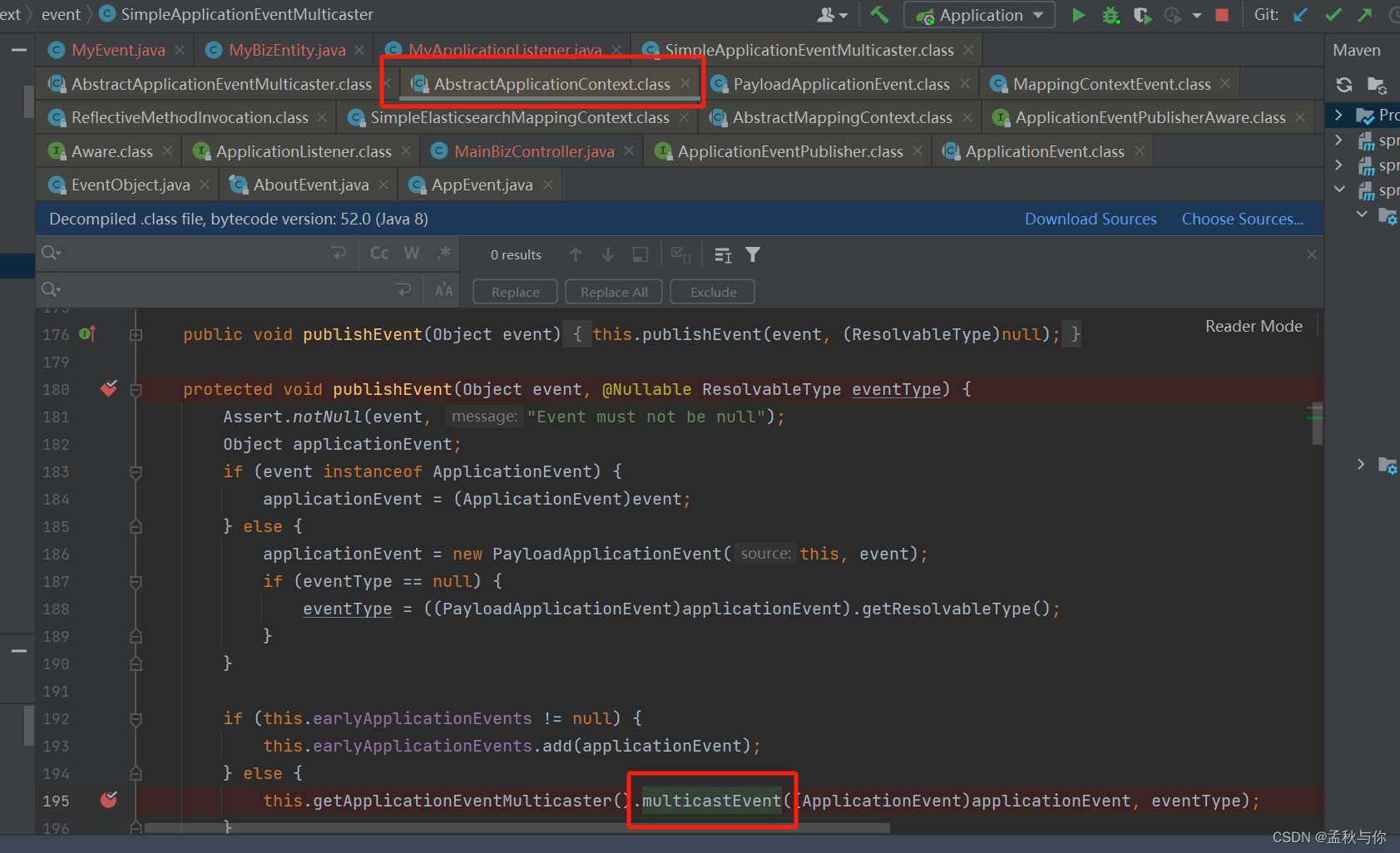
Task: Switch to the MyEvent.java tab
Action: (x=116, y=49)
